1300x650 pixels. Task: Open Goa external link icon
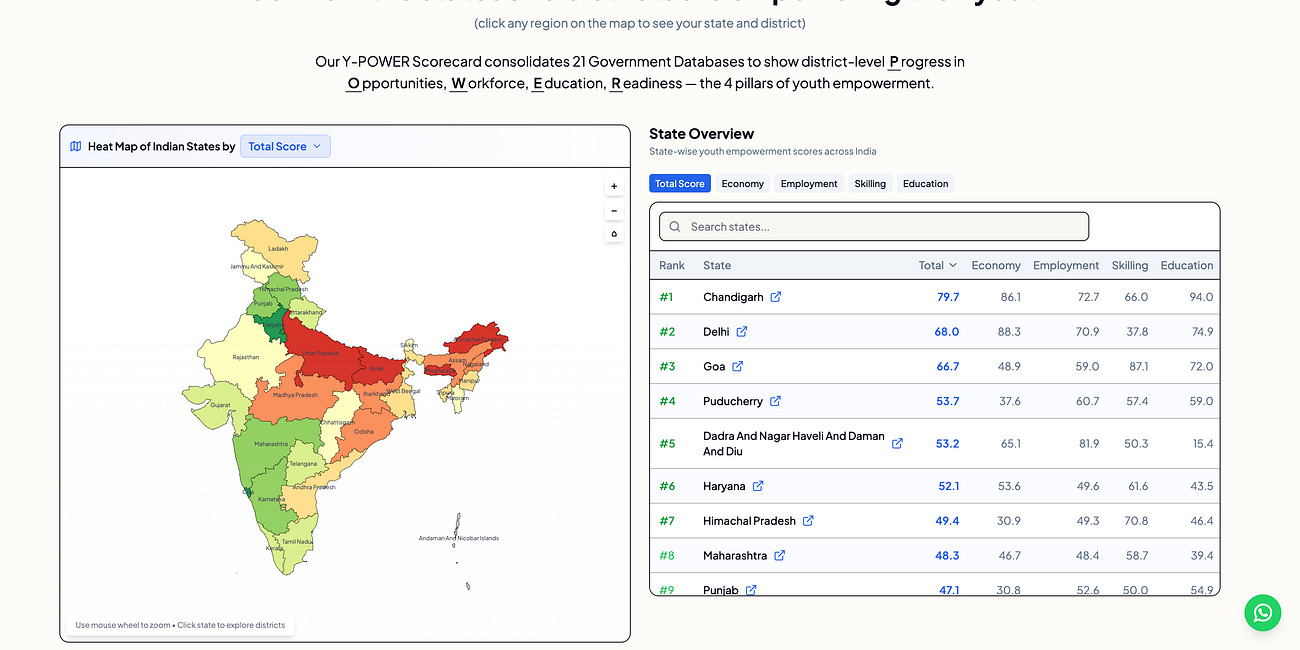click(738, 367)
